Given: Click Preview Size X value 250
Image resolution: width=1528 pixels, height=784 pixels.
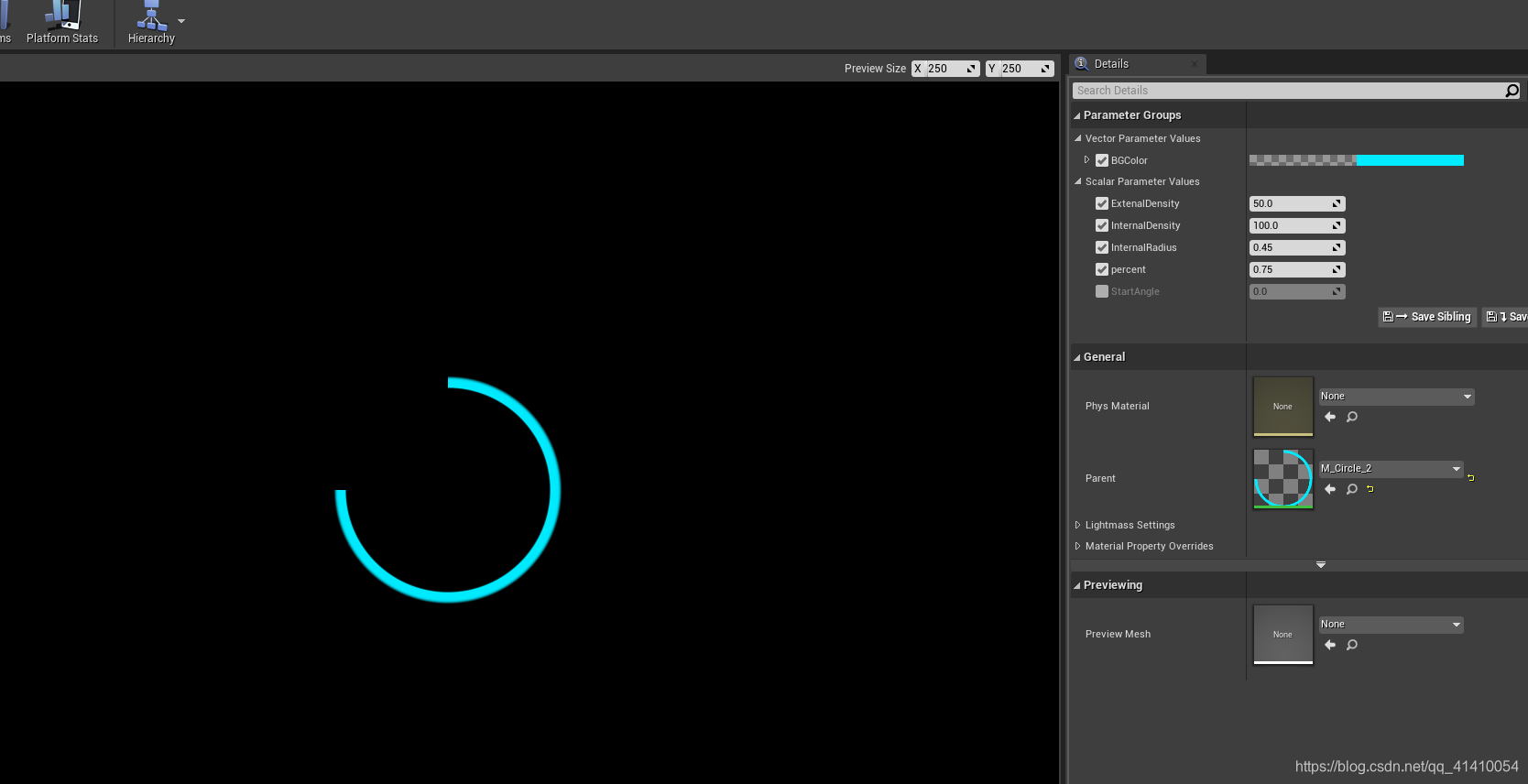Looking at the screenshot, I should [x=944, y=69].
